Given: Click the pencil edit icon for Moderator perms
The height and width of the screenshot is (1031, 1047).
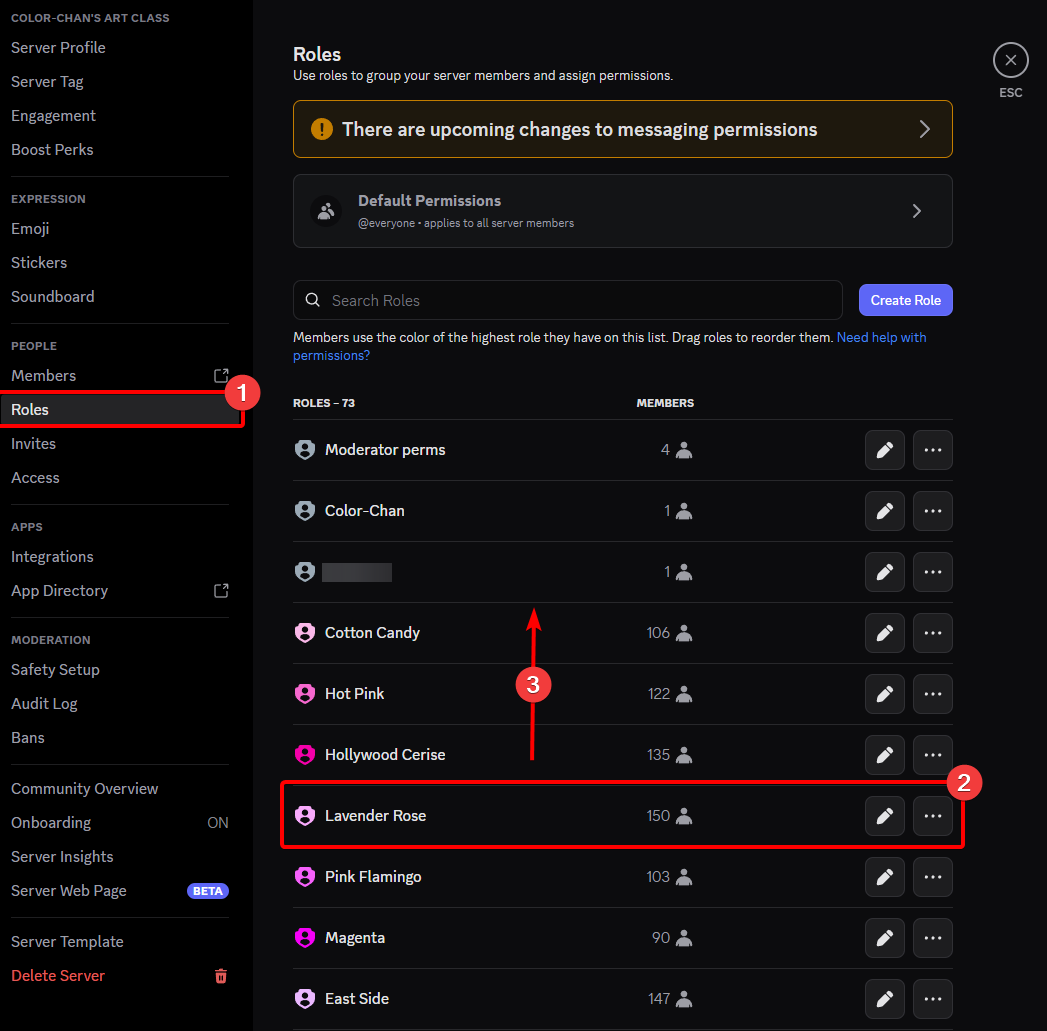Looking at the screenshot, I should 884,450.
